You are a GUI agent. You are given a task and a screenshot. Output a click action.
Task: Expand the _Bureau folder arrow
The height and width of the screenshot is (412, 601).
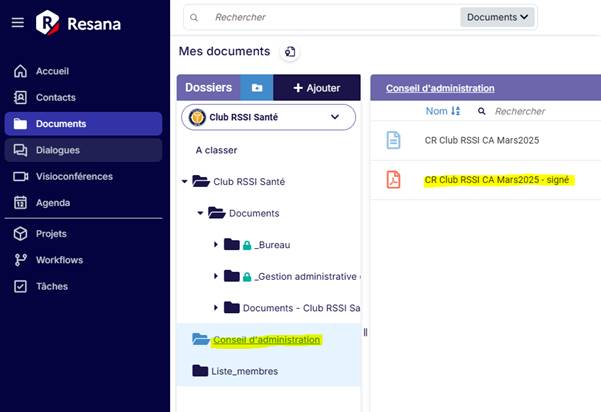pyautogui.click(x=216, y=245)
